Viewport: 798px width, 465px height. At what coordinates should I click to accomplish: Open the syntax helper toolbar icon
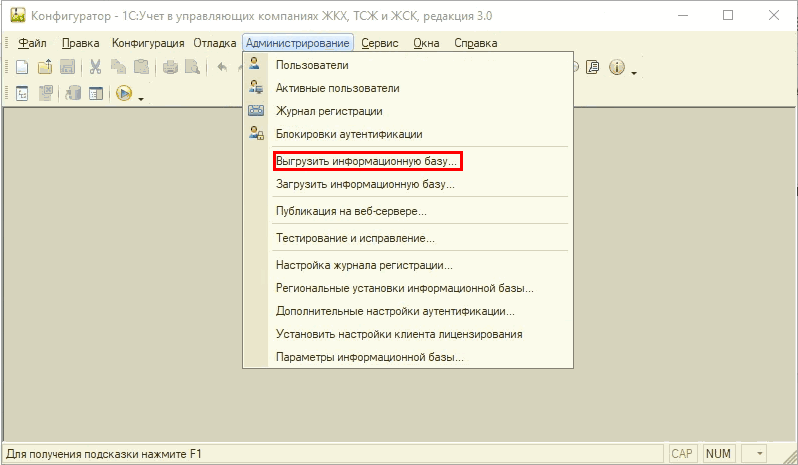click(x=593, y=67)
